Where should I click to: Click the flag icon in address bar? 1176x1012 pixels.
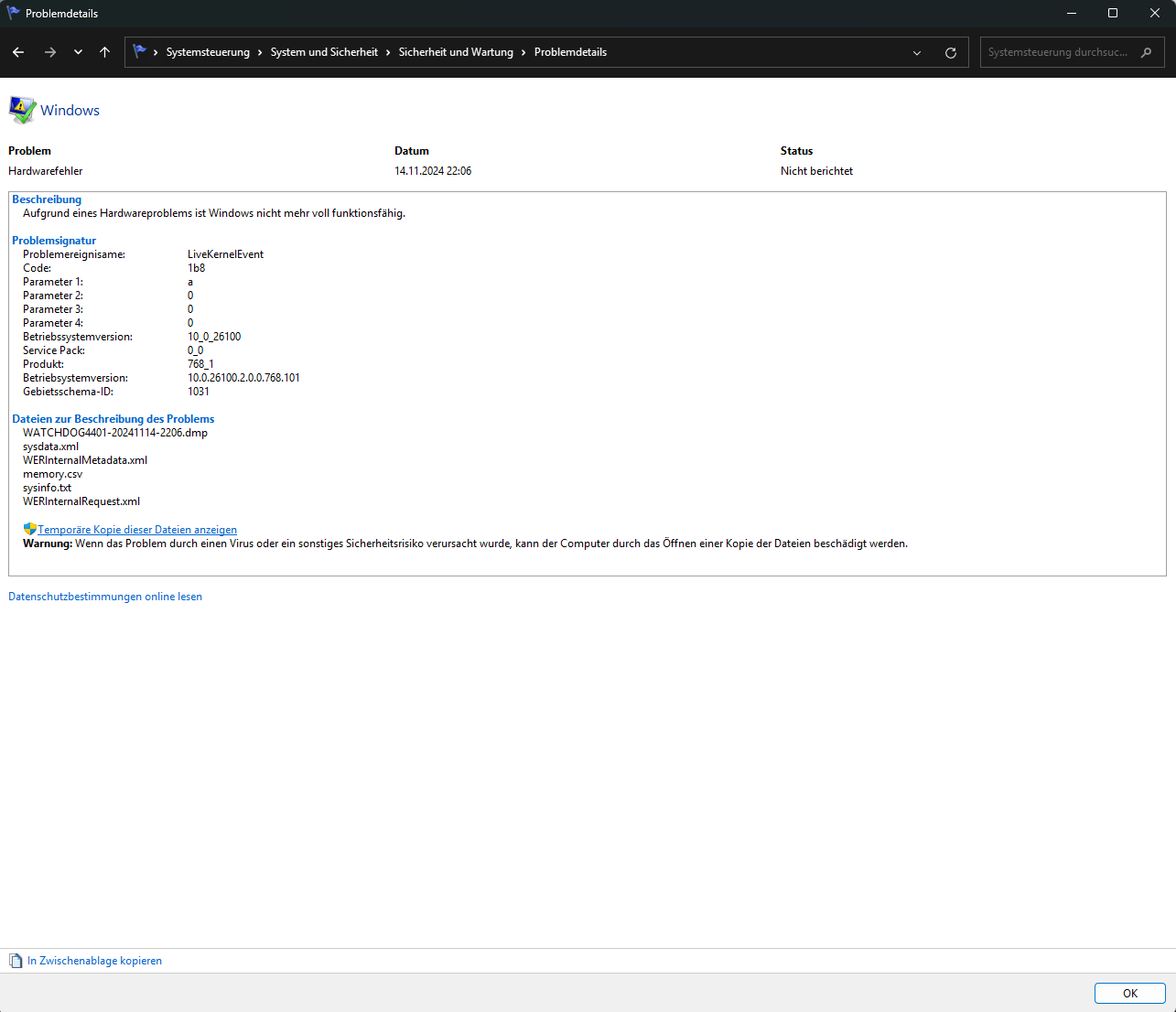point(139,51)
